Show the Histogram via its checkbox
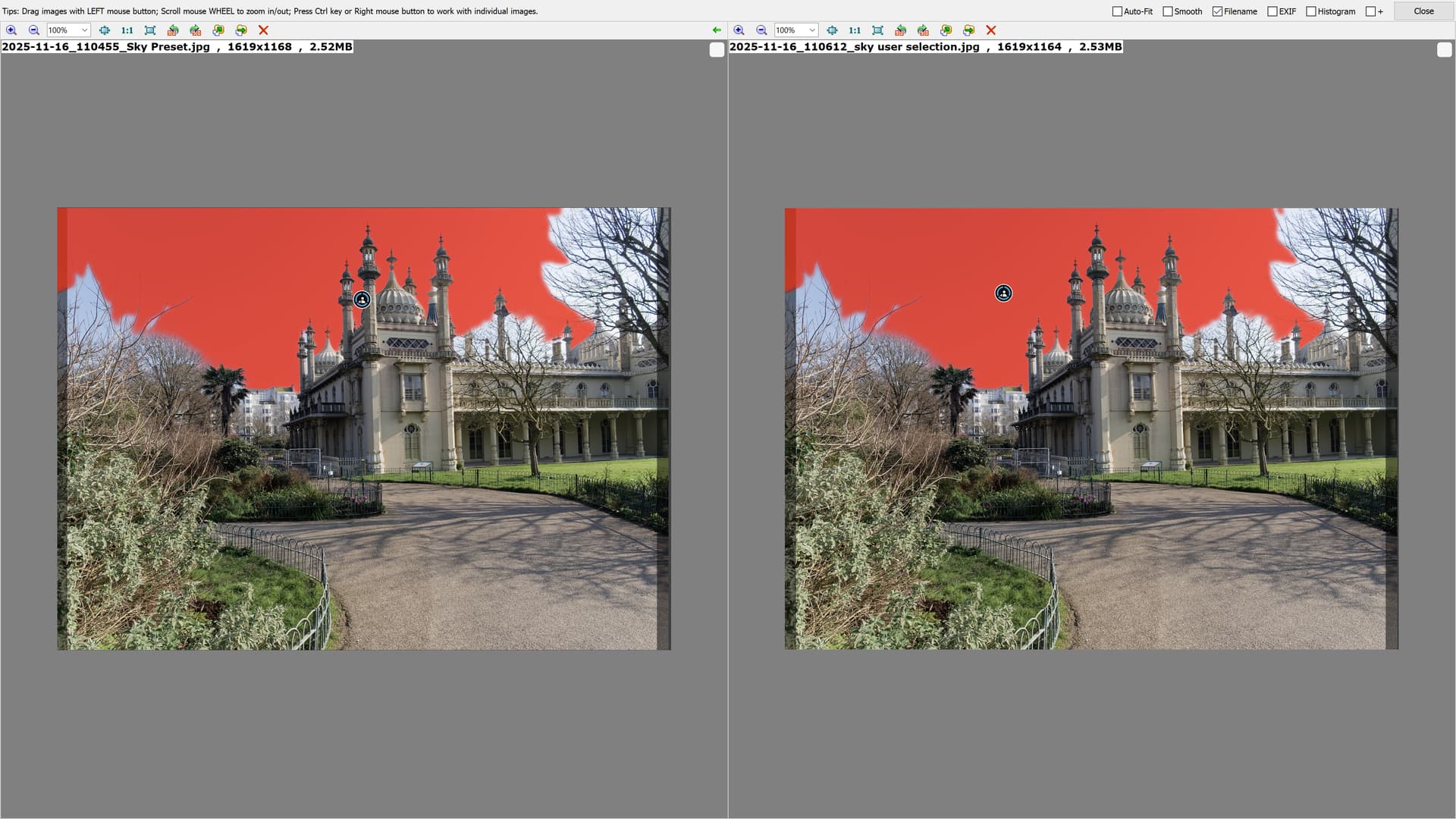 [x=1311, y=11]
